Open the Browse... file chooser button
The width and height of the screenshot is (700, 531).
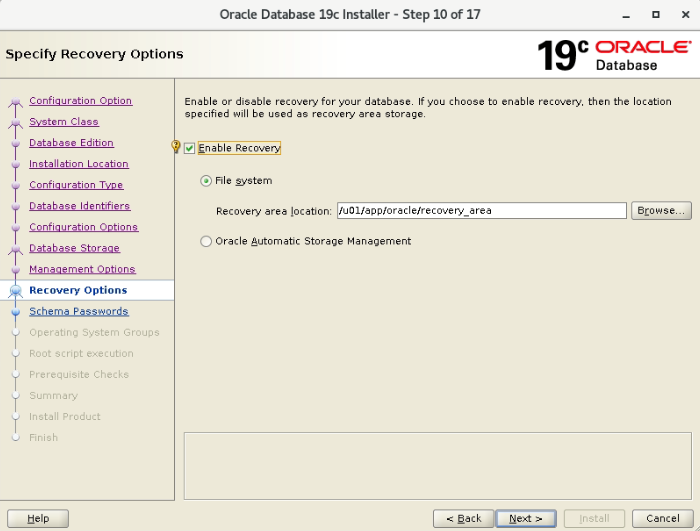pos(661,211)
